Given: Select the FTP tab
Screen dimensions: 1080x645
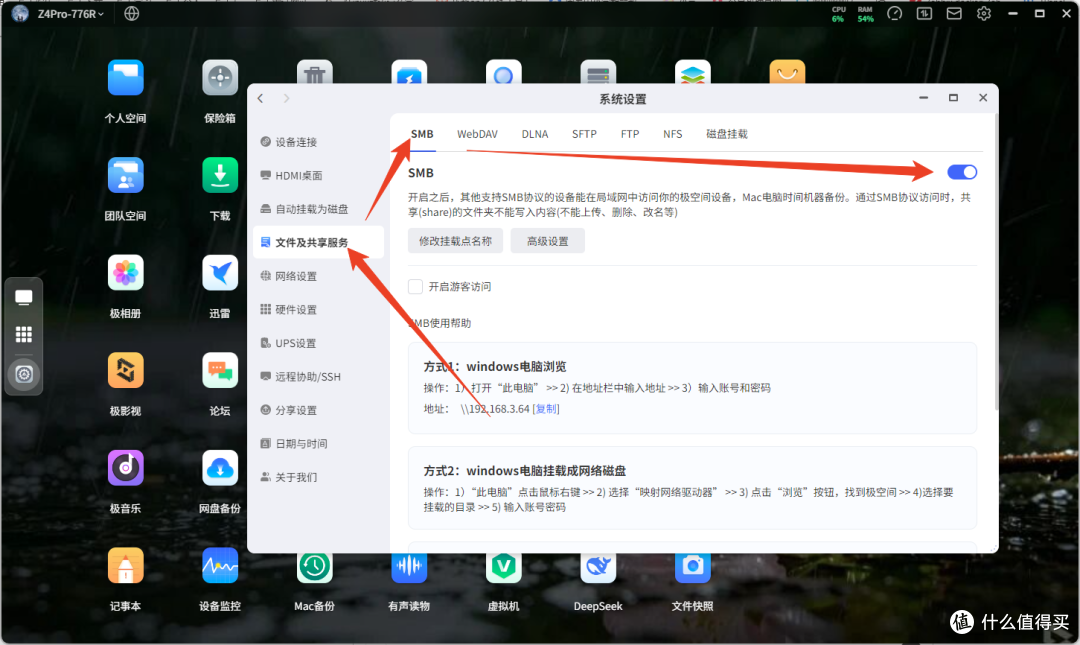Looking at the screenshot, I should point(630,134).
